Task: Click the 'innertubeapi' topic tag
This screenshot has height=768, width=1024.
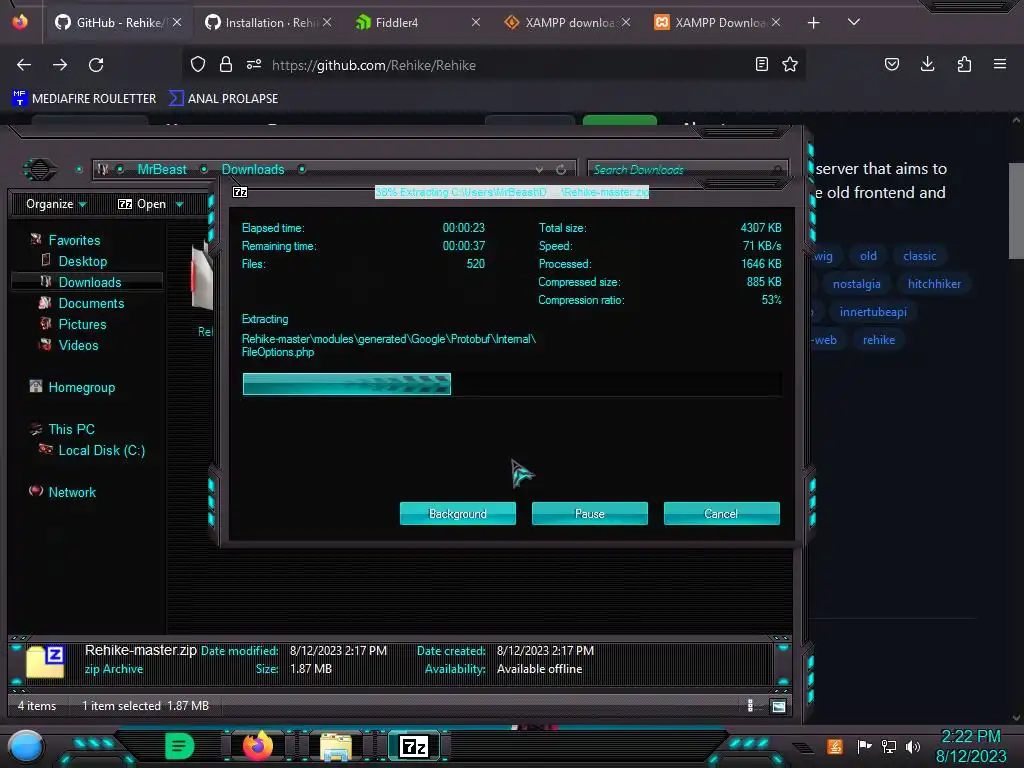Action: click(873, 312)
